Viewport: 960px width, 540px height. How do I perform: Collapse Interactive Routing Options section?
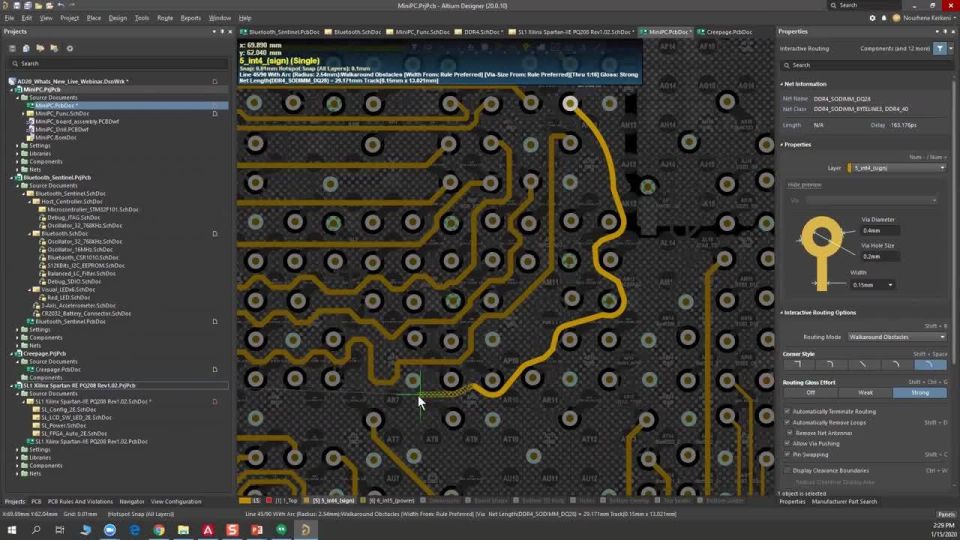(782, 312)
